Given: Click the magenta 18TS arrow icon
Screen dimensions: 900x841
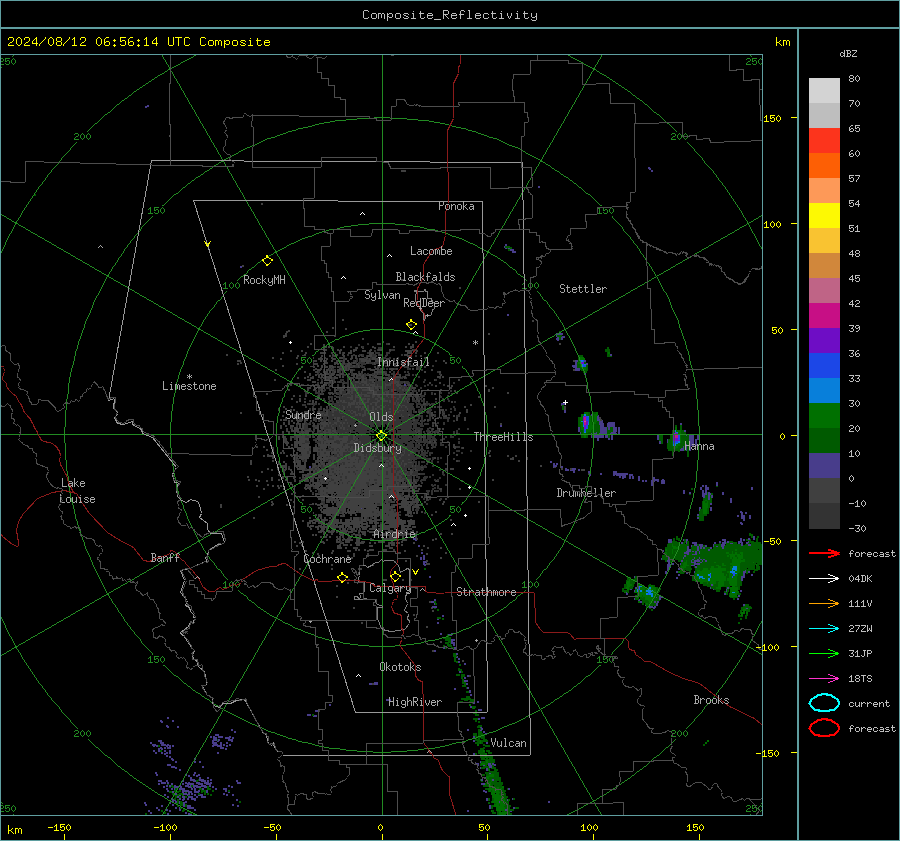Looking at the screenshot, I should 824,679.
